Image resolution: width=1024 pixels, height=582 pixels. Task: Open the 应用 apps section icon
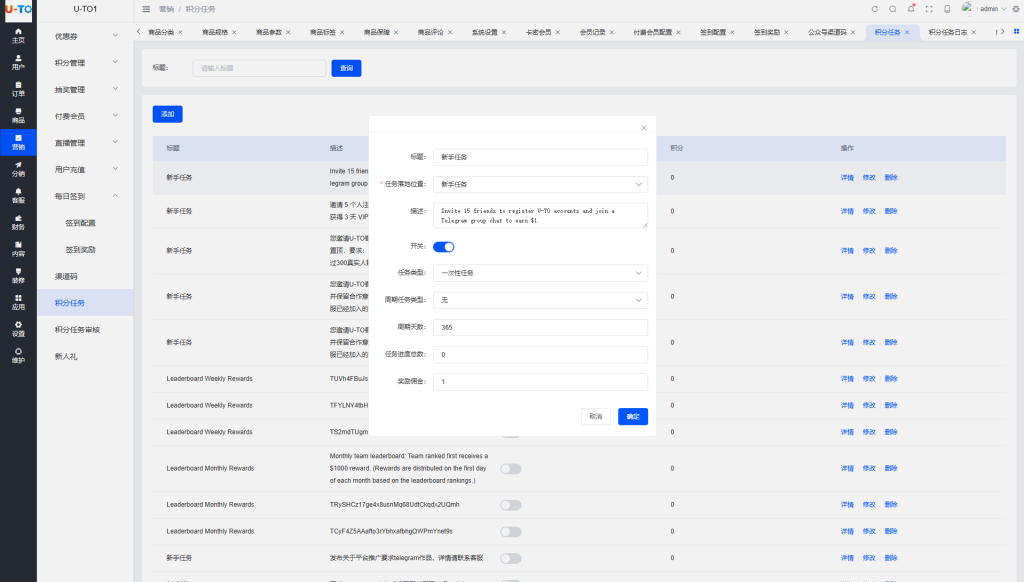(x=18, y=302)
